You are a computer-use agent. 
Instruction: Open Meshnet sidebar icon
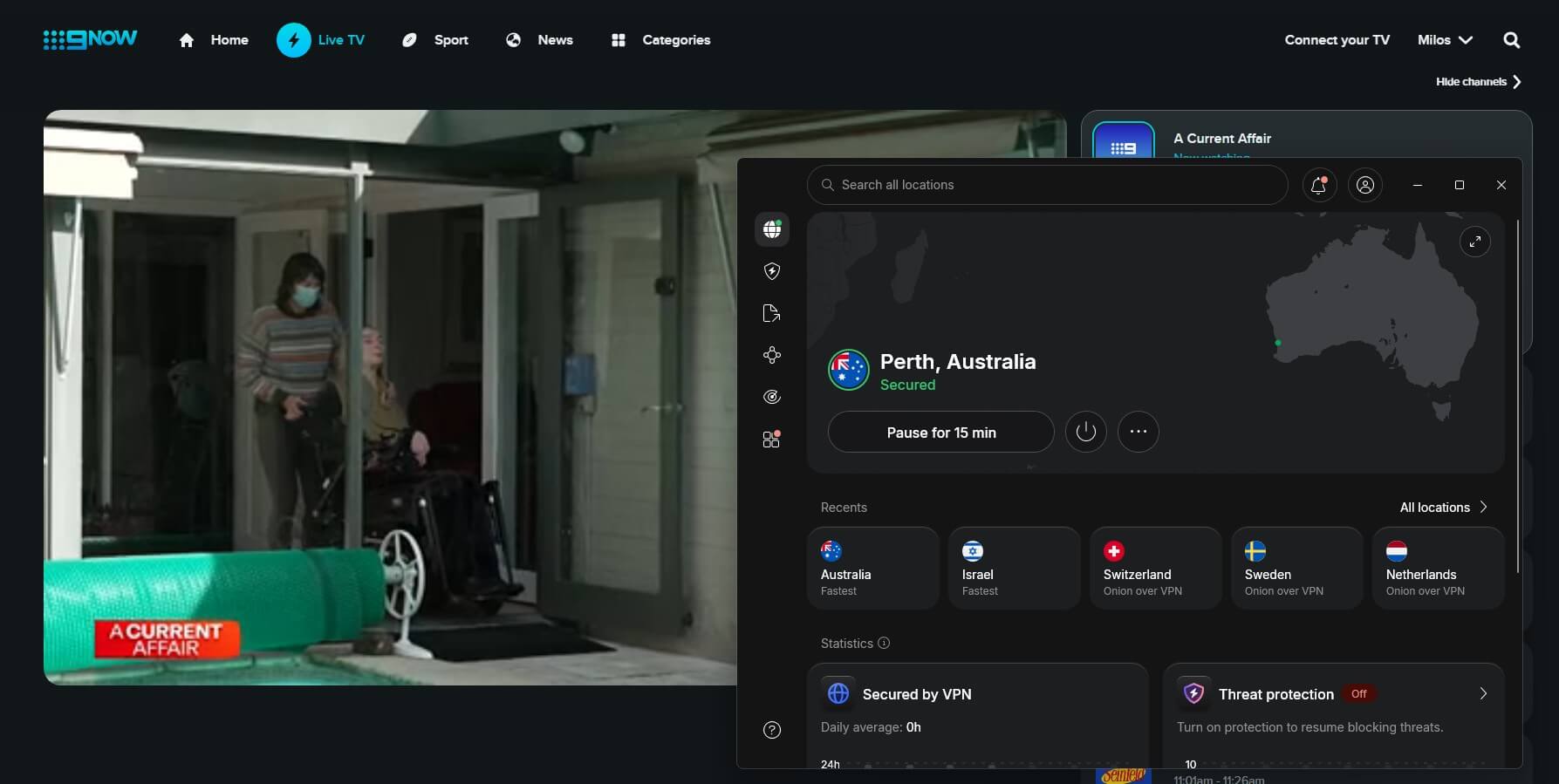[772, 355]
